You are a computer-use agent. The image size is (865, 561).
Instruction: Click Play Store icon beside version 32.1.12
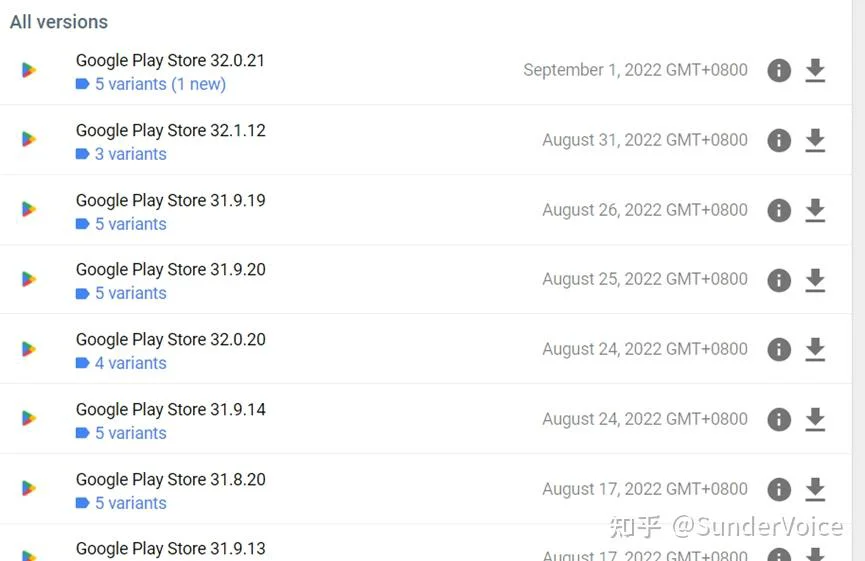tap(29, 139)
